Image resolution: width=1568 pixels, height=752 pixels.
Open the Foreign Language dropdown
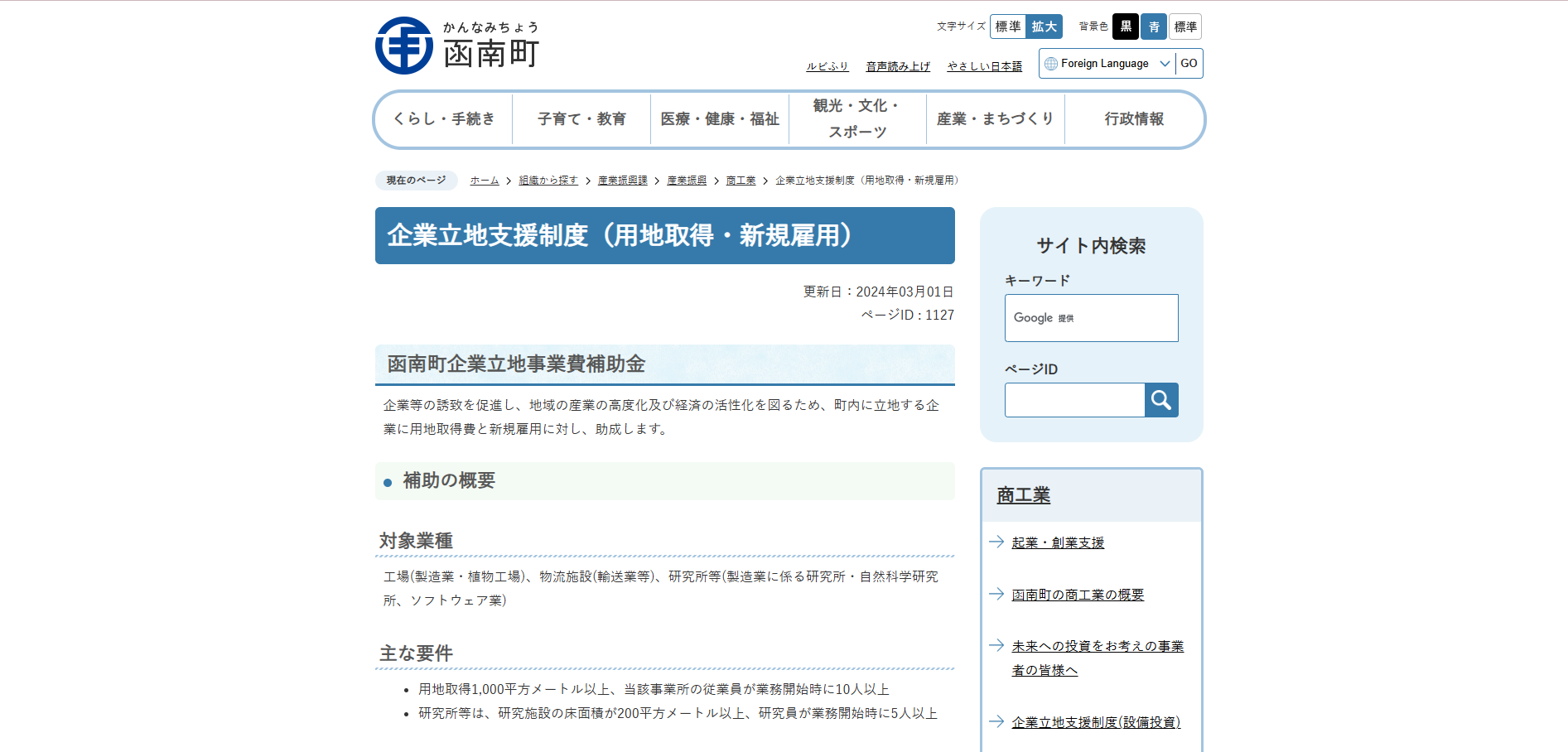(1107, 64)
